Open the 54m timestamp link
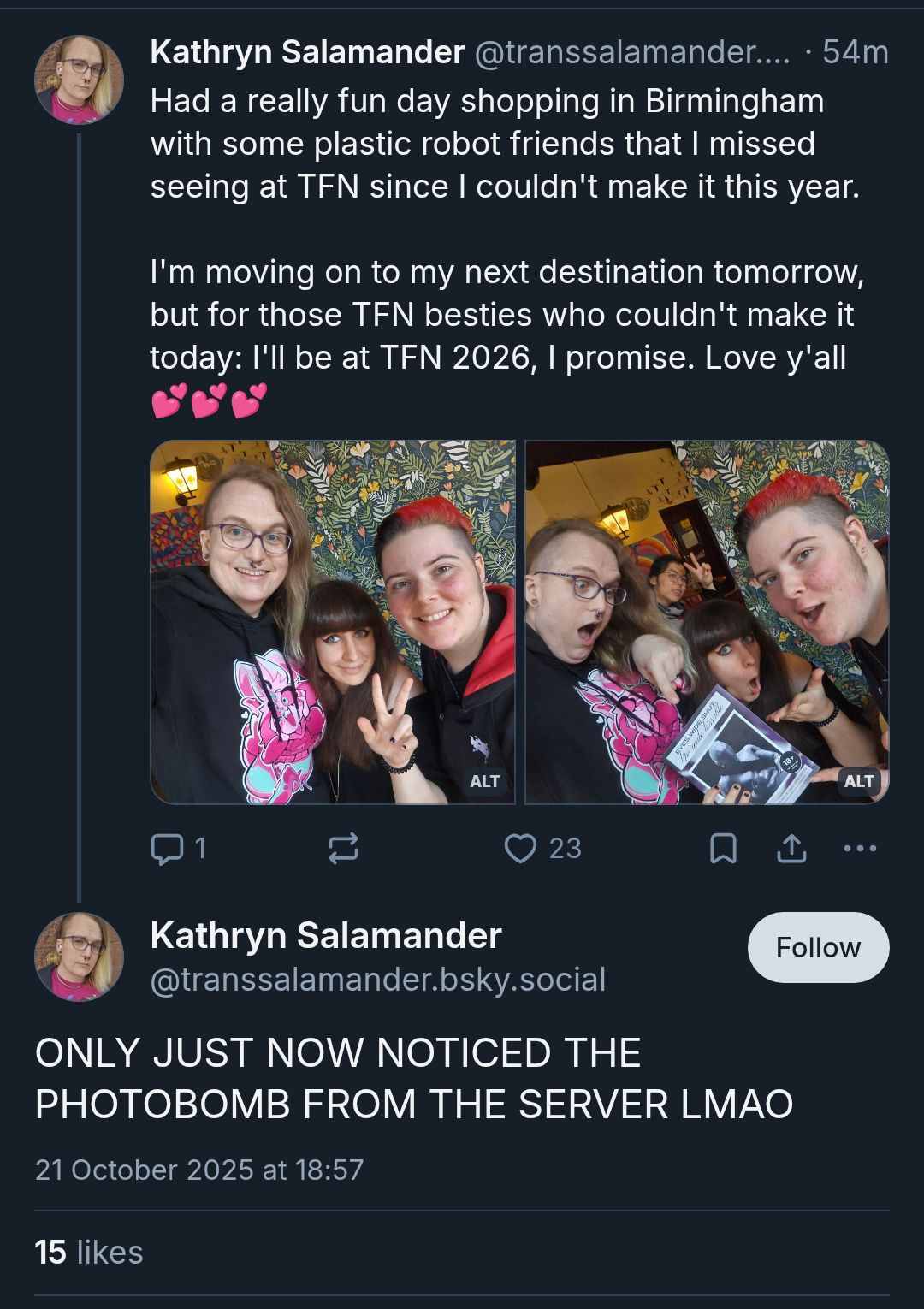 coord(856,52)
